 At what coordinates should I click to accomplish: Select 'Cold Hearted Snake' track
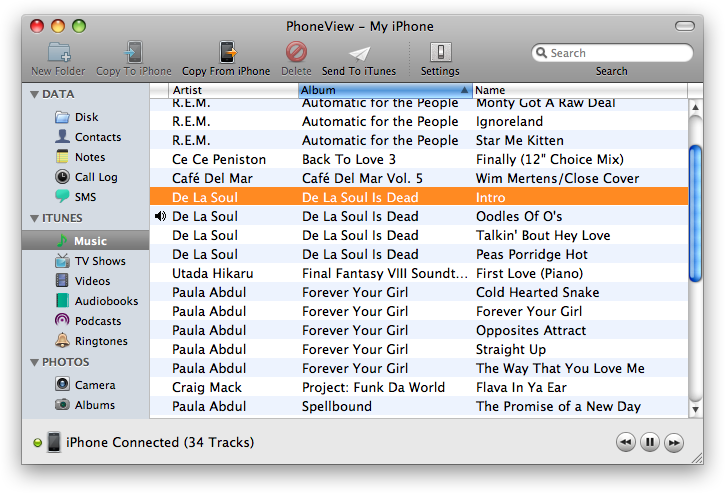tap(419, 292)
